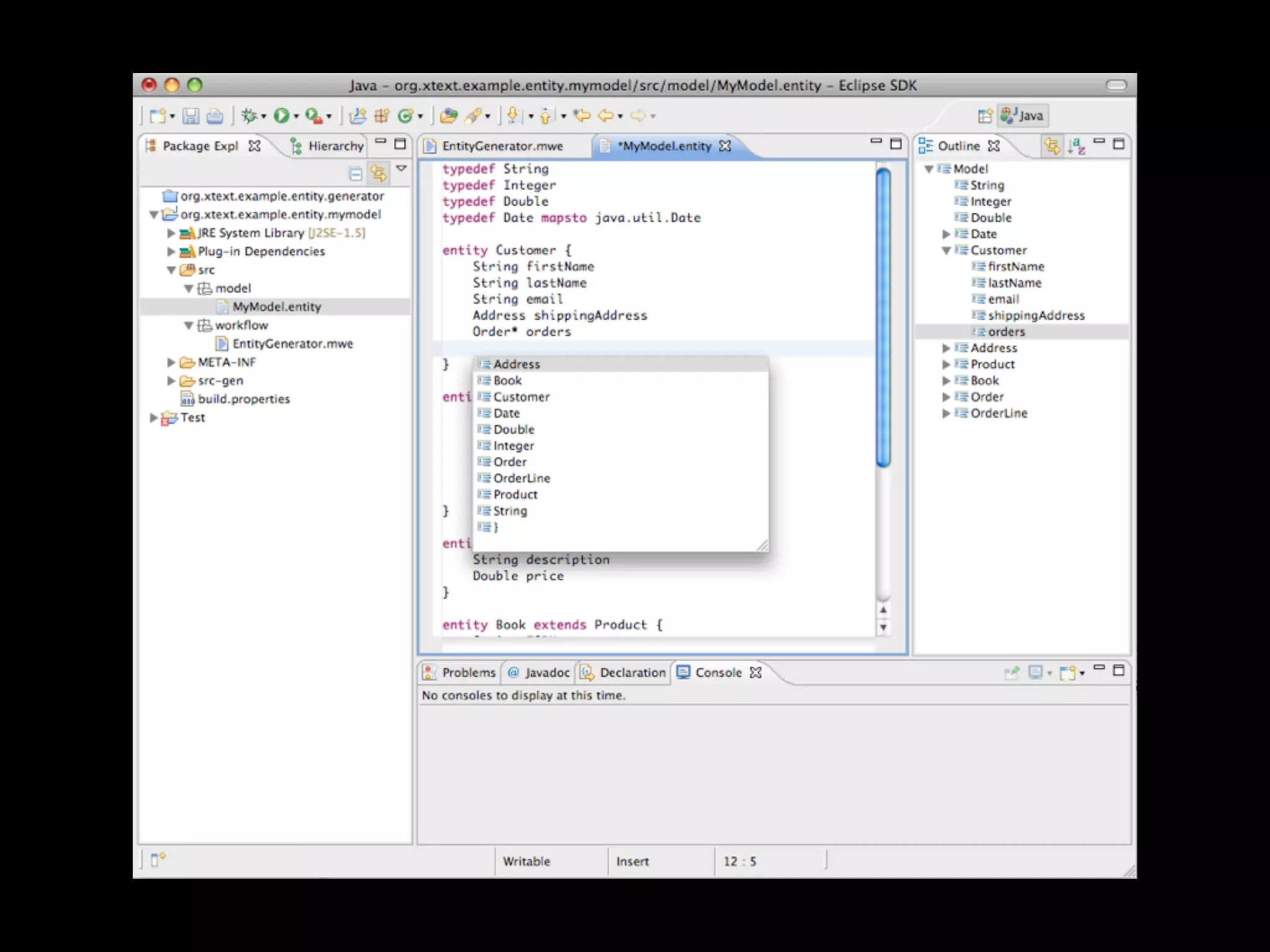Select Customer in the content assist list

(x=521, y=397)
